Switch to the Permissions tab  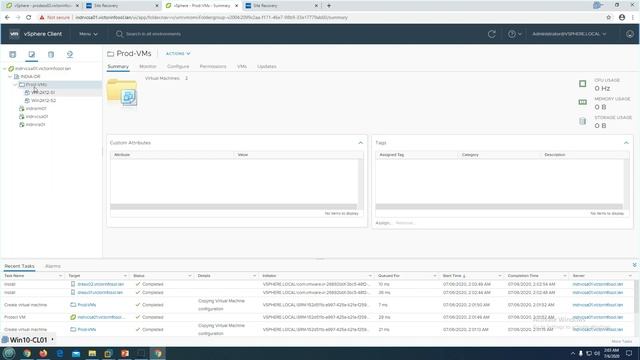[x=213, y=66]
